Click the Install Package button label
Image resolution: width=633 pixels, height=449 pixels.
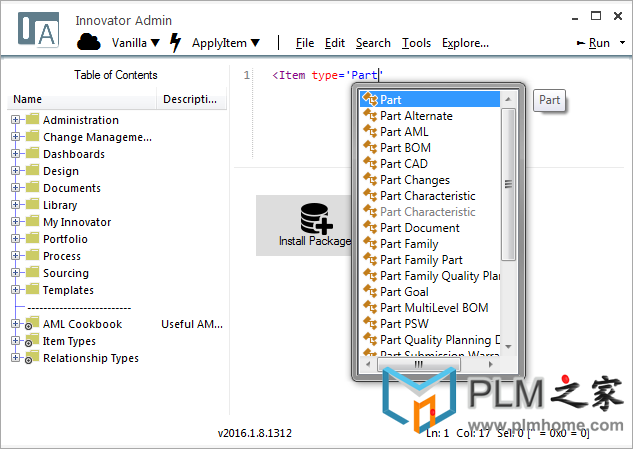(x=315, y=241)
